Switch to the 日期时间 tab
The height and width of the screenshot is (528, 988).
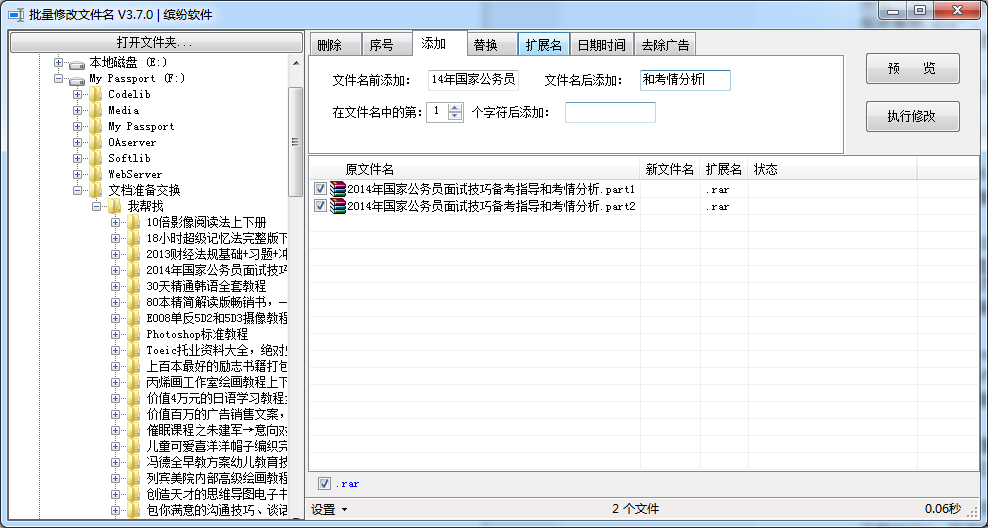[602, 45]
